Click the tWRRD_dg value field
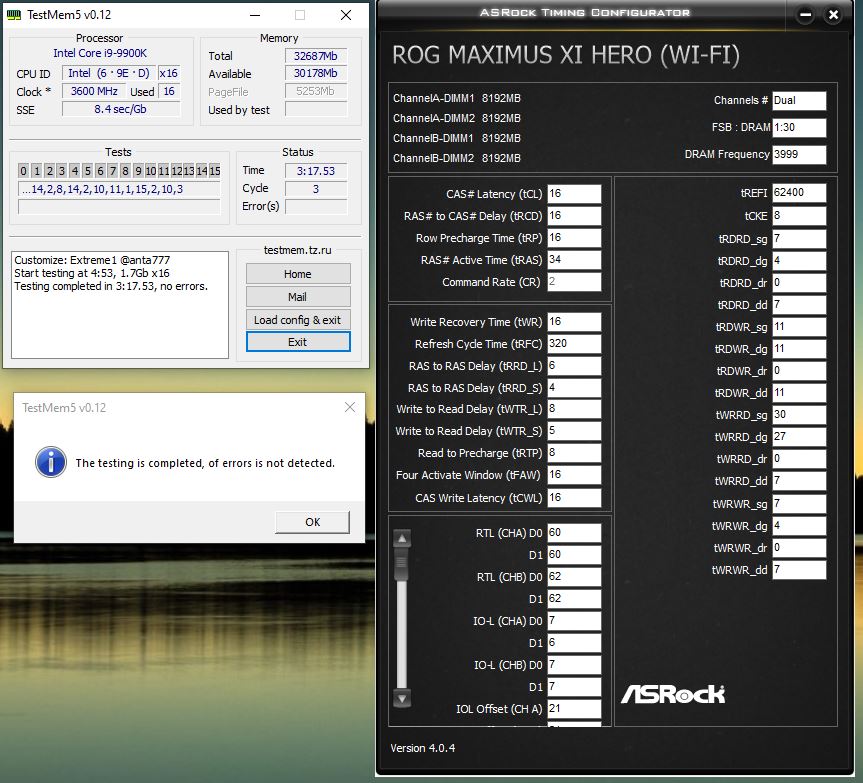863x783 pixels. pyautogui.click(x=799, y=437)
